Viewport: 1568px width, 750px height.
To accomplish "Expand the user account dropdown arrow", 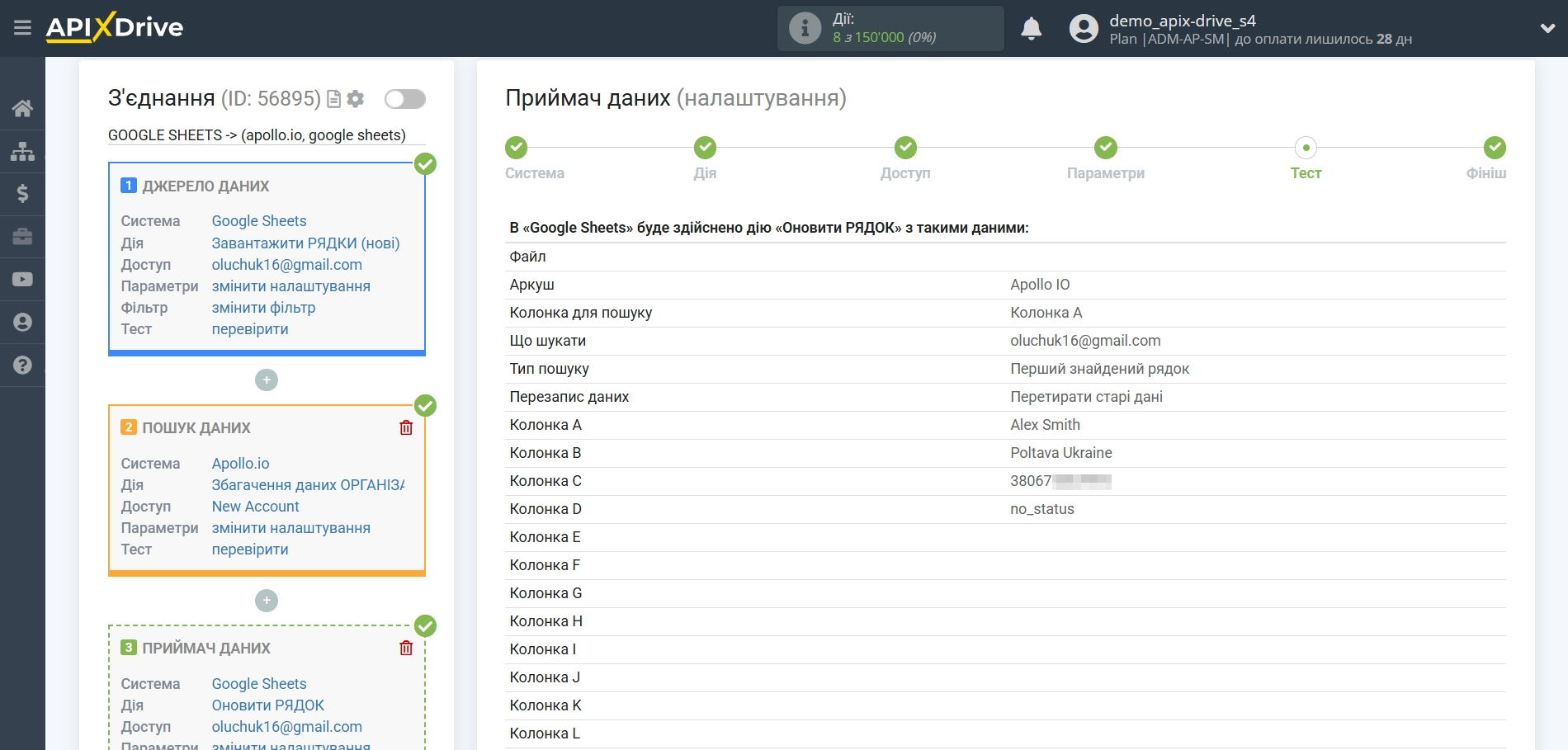I will [x=1547, y=28].
